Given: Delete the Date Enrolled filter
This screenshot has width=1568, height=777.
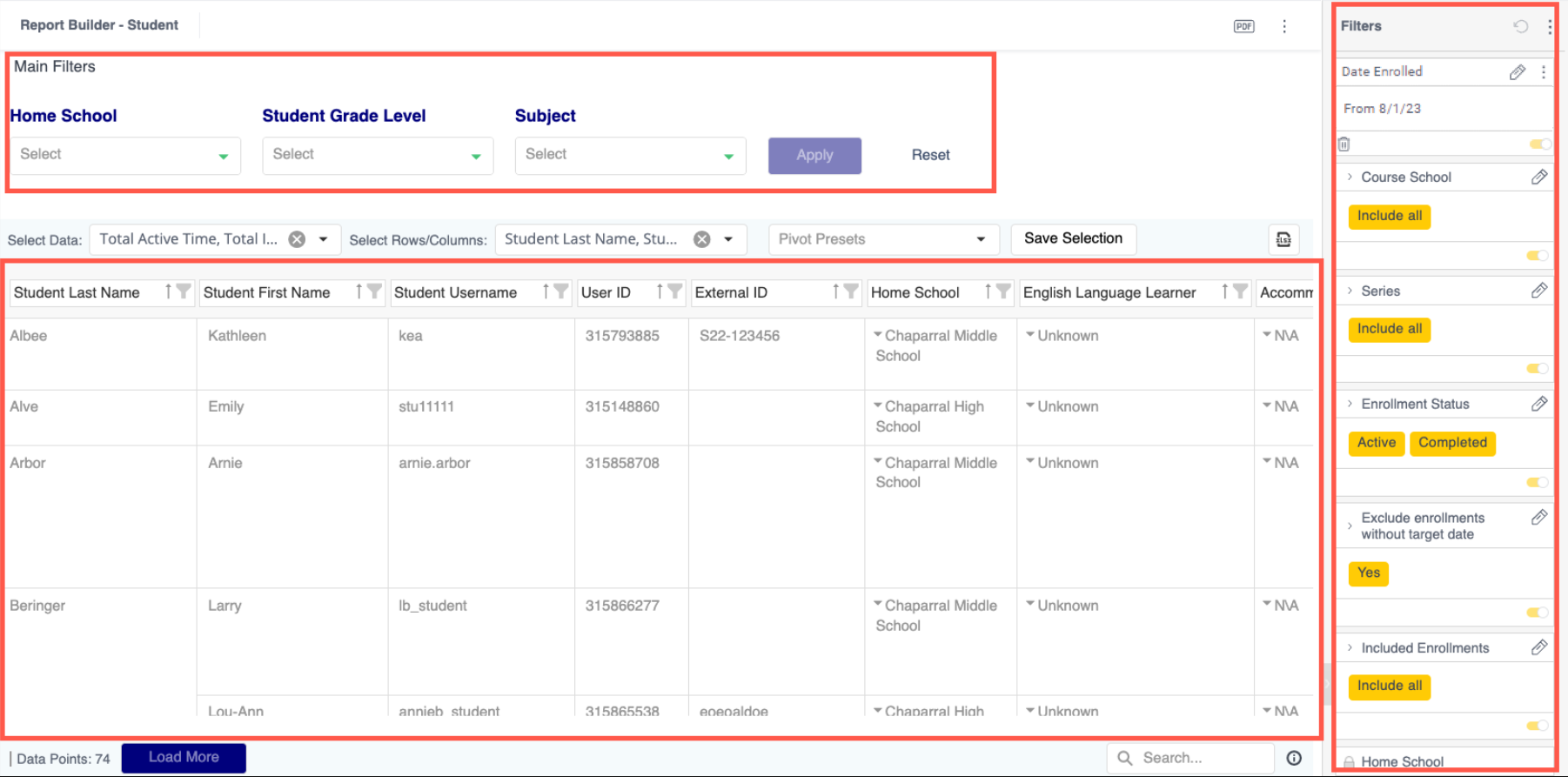Looking at the screenshot, I should click(1344, 144).
